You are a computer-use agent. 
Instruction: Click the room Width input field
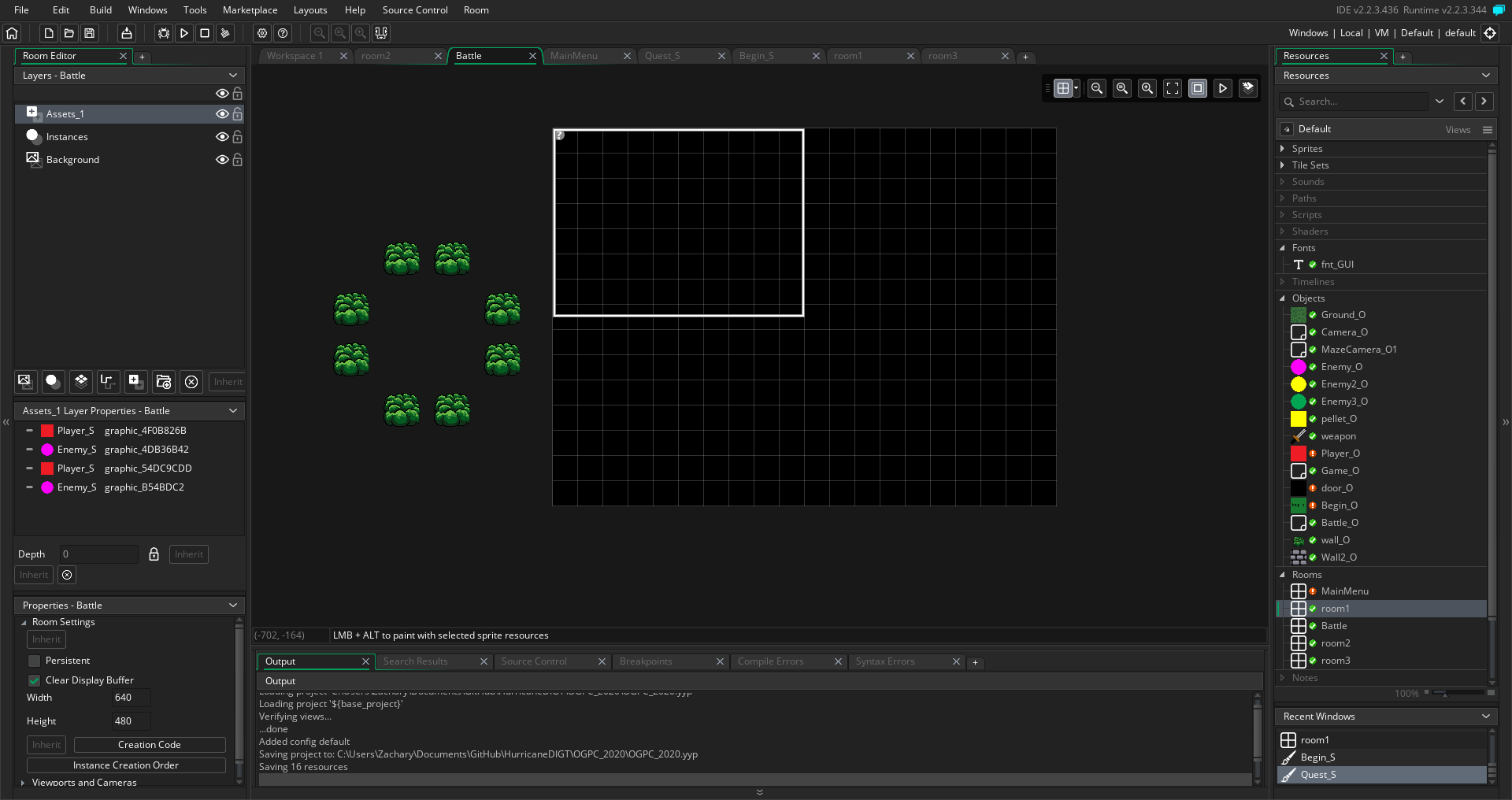[x=130, y=698]
